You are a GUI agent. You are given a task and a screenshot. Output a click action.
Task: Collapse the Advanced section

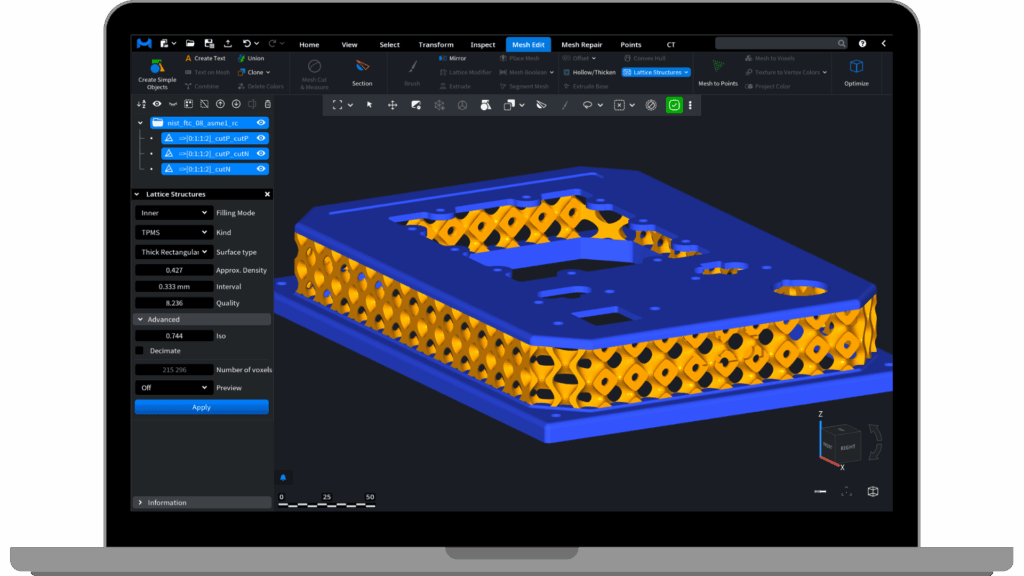pyautogui.click(x=139, y=320)
